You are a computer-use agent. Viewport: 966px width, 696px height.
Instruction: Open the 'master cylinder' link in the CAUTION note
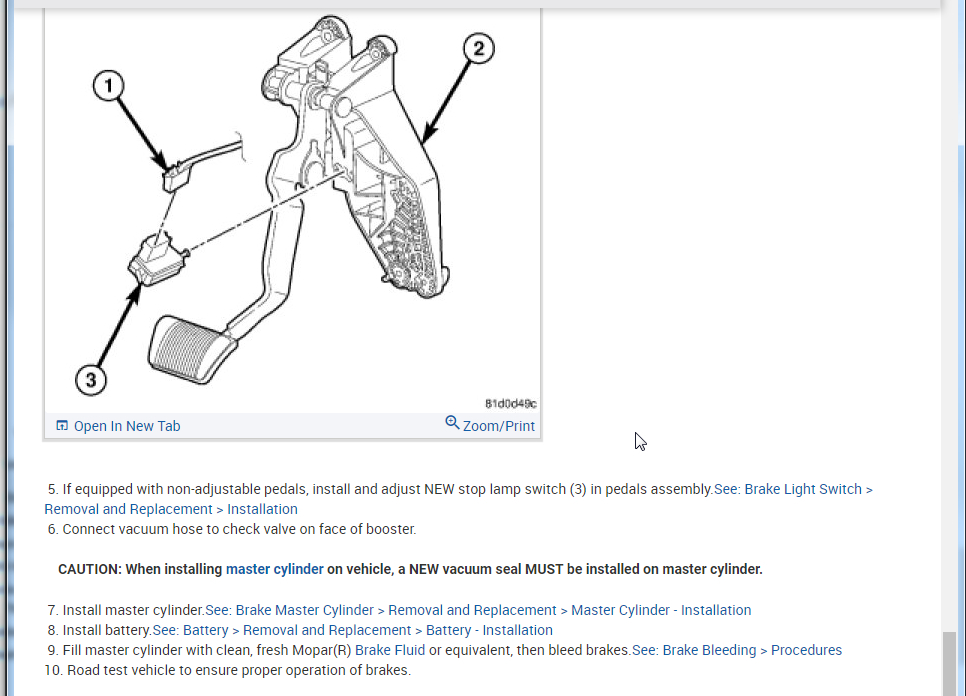point(275,569)
